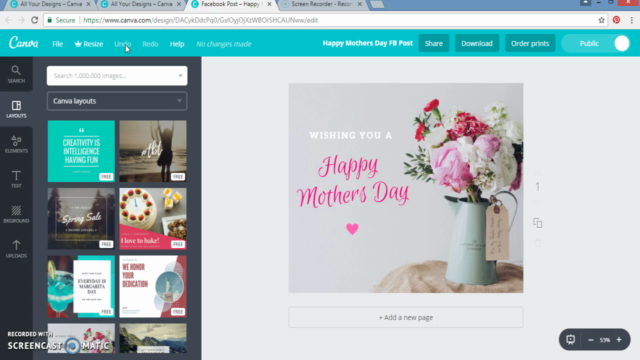Expand the Canva layouts dropdown

point(117,101)
